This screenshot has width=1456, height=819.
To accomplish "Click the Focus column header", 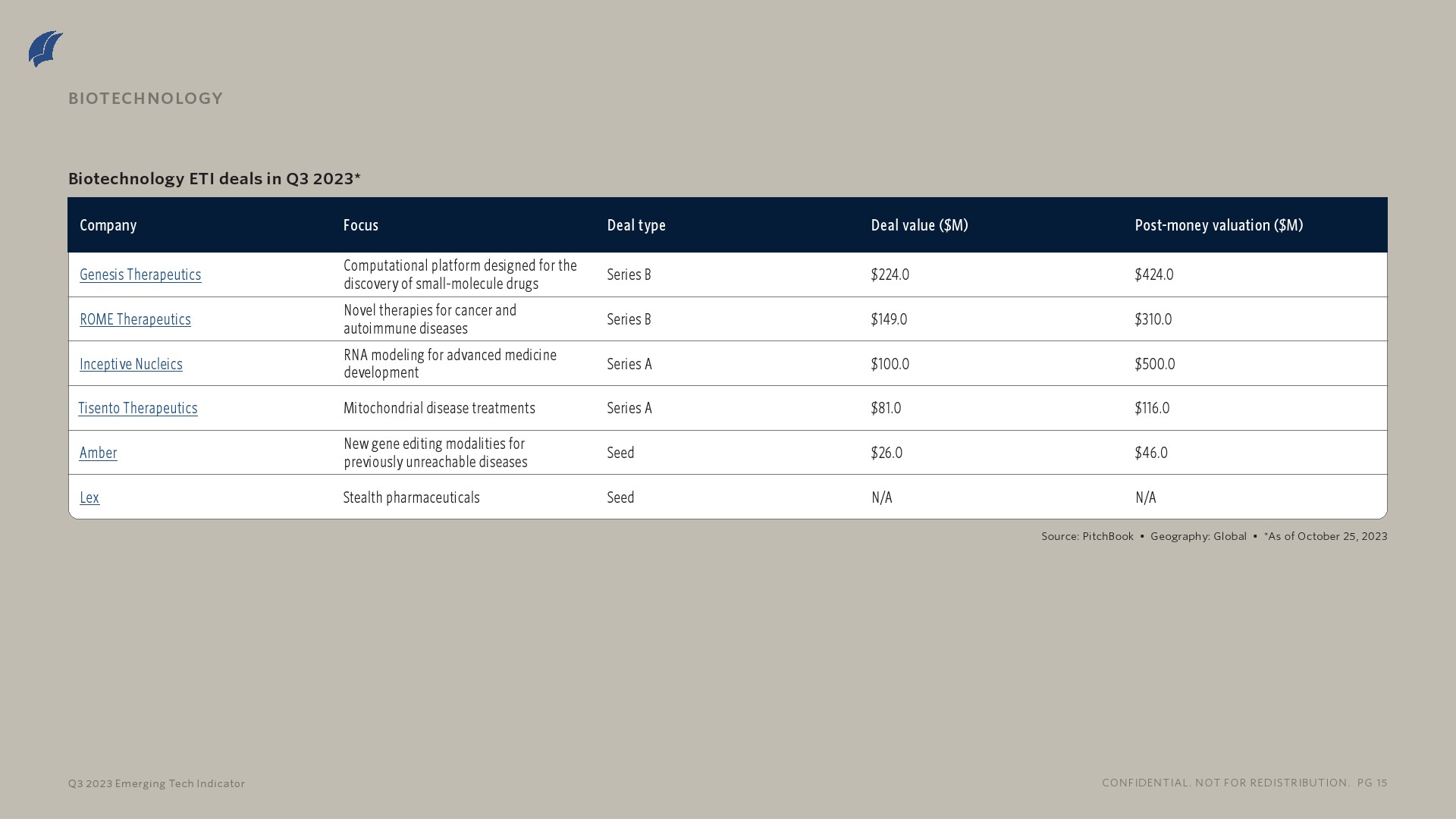I will pyautogui.click(x=361, y=225).
